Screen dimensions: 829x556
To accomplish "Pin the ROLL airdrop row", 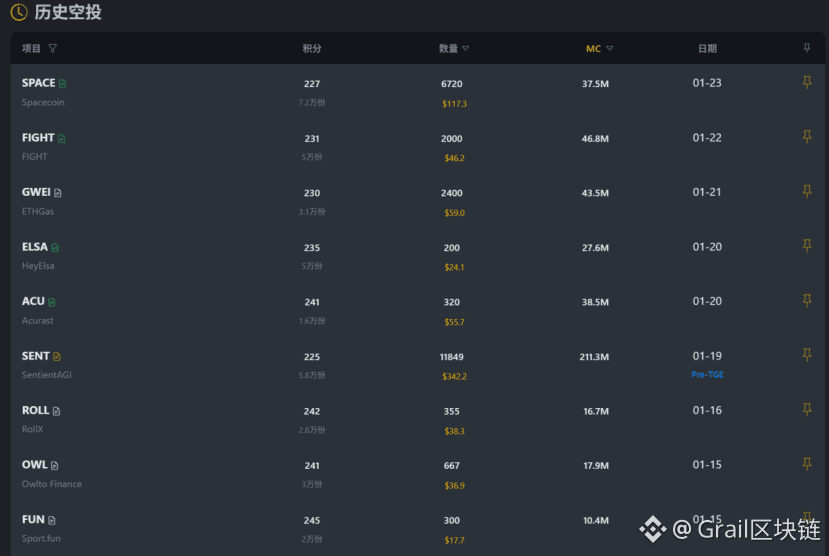I will pos(807,410).
